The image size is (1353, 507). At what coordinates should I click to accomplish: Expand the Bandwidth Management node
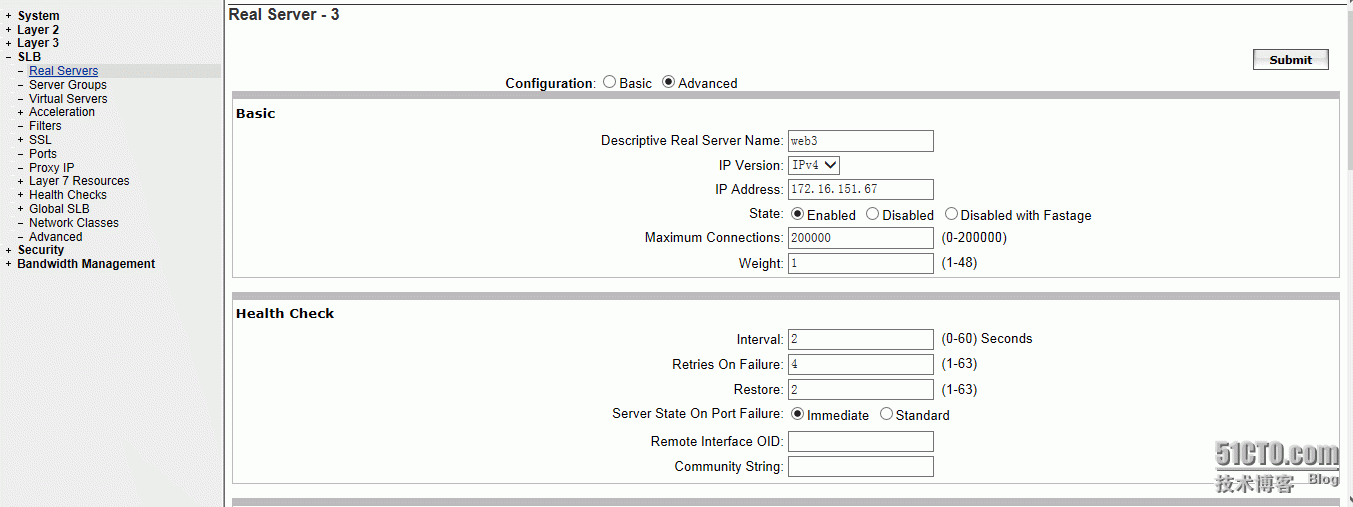click(9, 264)
